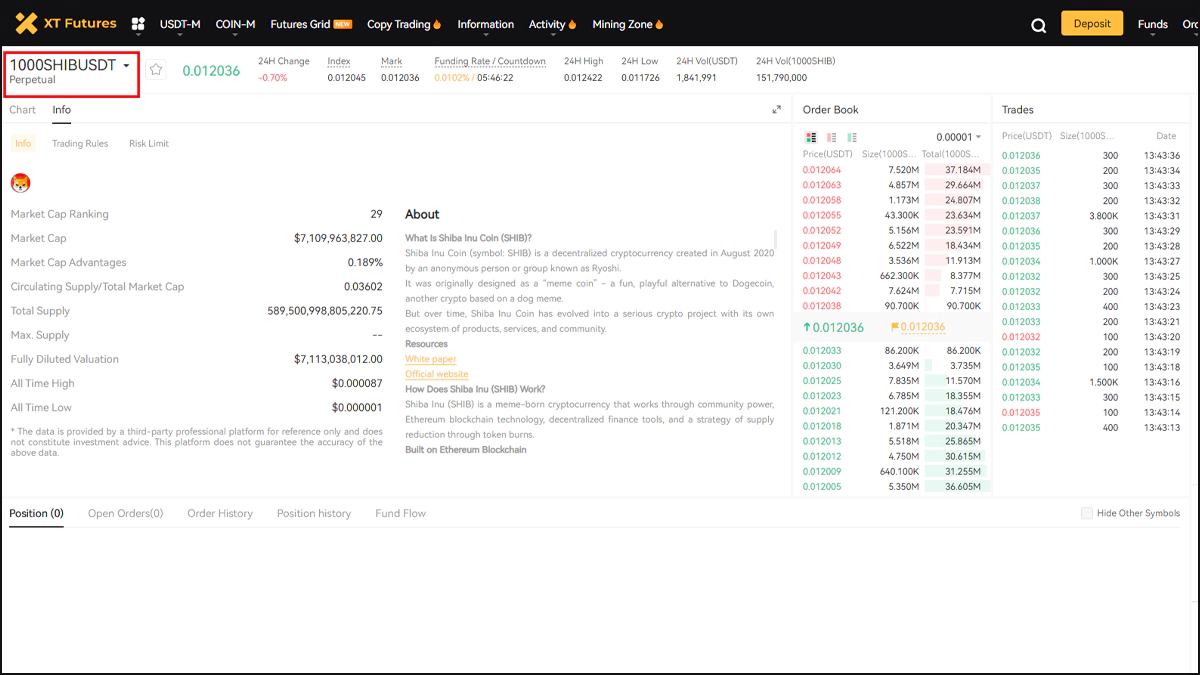
Task: Select the 0.012005 buy order row
Action: (892, 487)
